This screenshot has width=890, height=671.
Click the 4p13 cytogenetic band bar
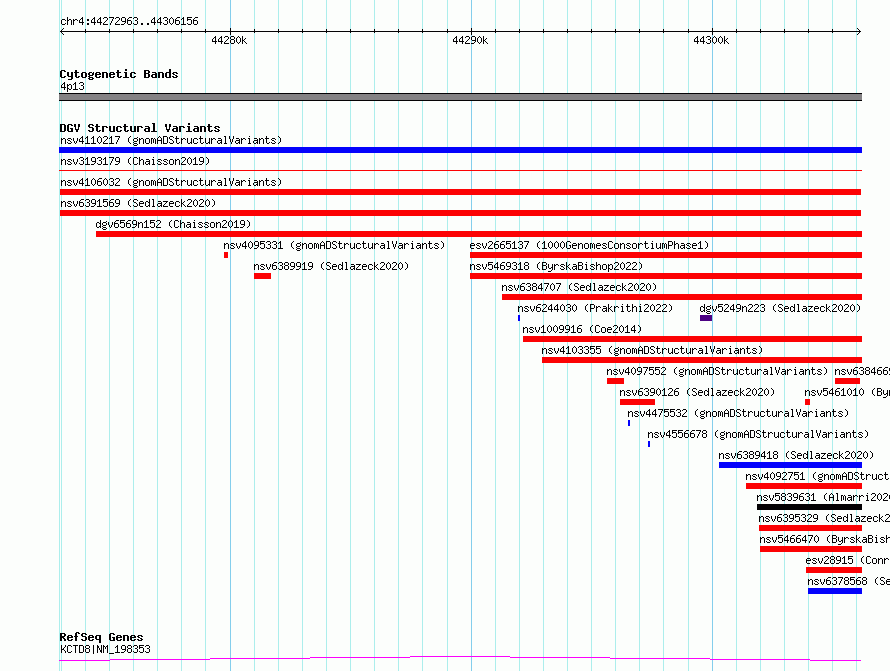(x=460, y=97)
